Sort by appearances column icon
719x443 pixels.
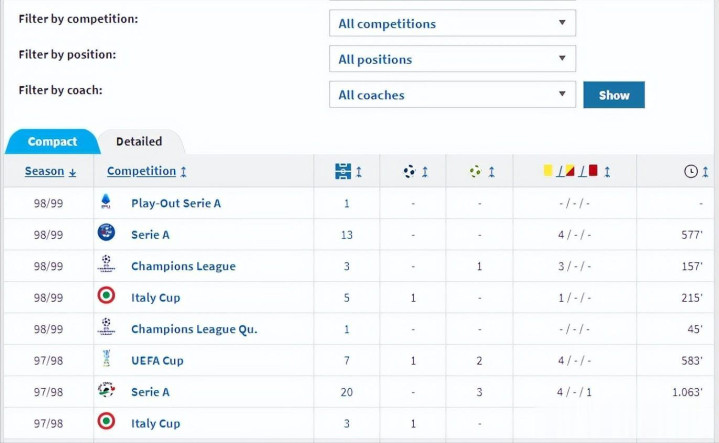click(343, 172)
